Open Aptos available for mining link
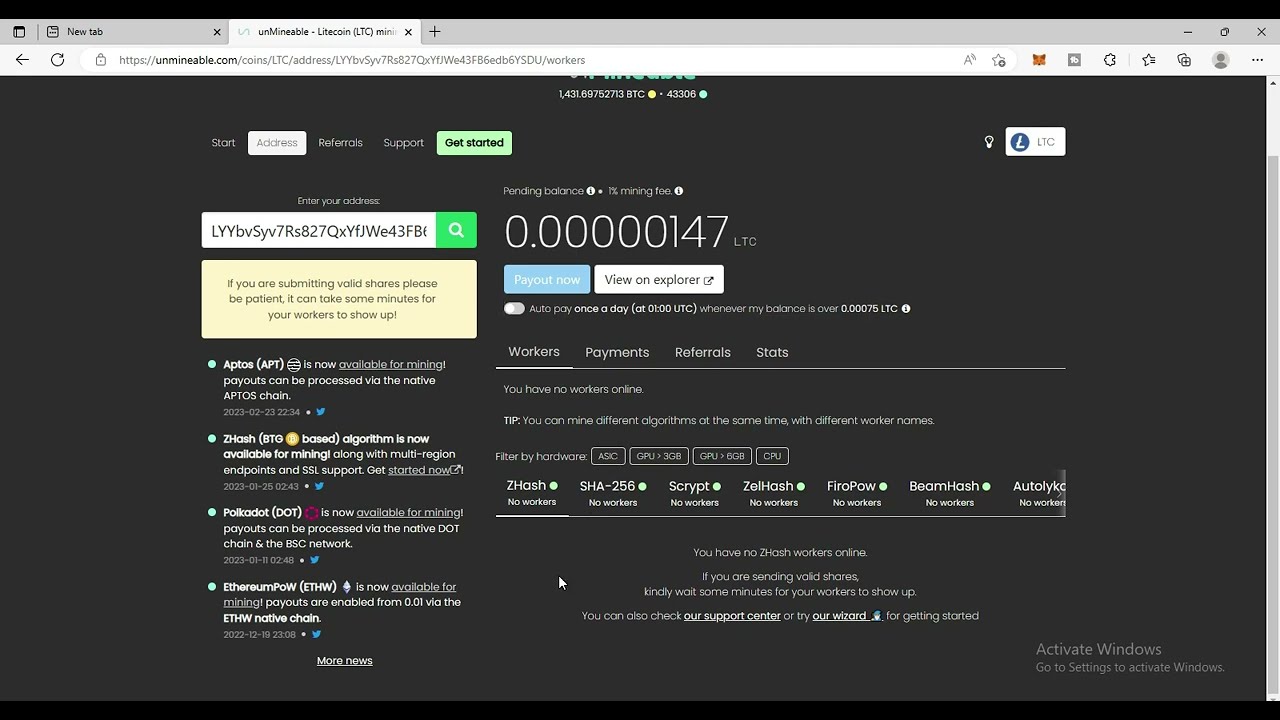The height and width of the screenshot is (720, 1280). [390, 365]
